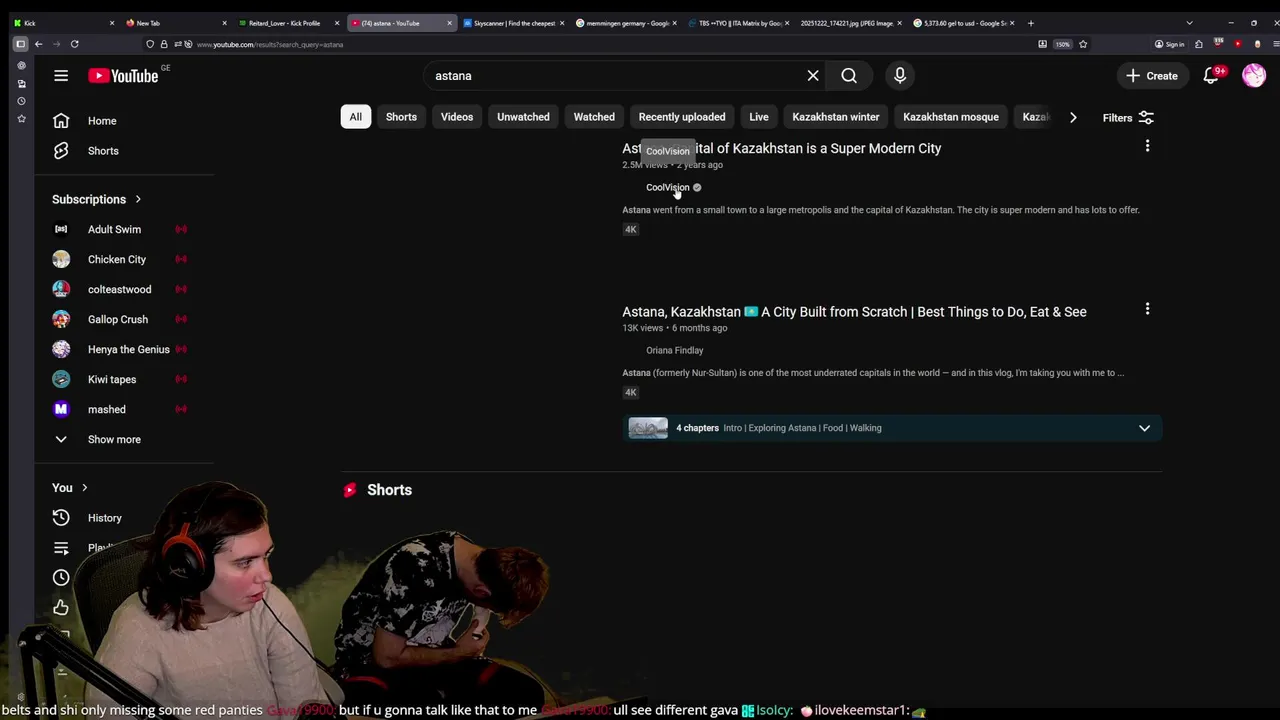Open Astana City Built from Scratch video
The width and height of the screenshot is (1280, 720).
point(854,312)
